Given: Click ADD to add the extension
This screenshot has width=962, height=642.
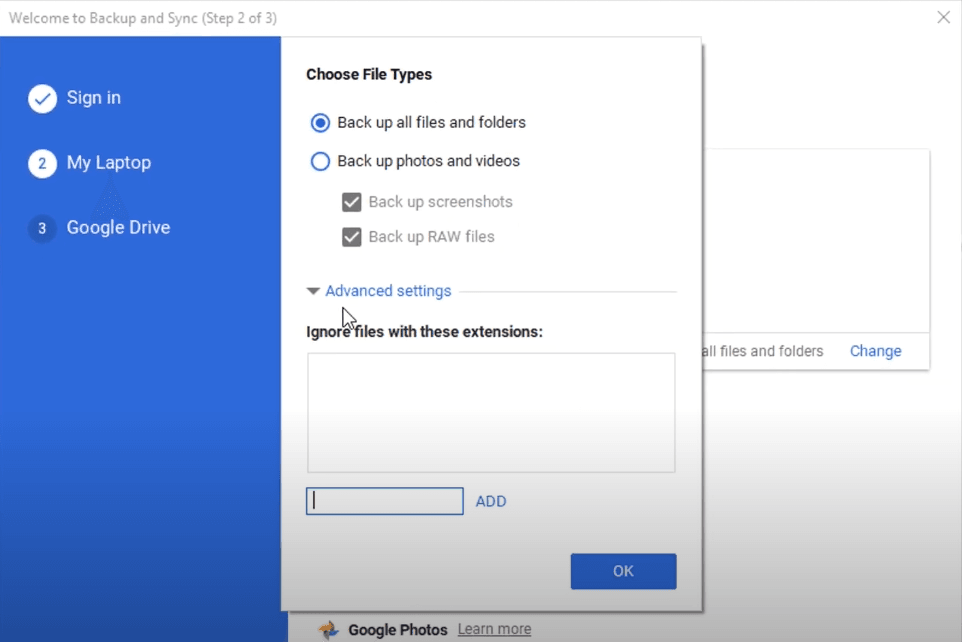Looking at the screenshot, I should pos(491,501).
